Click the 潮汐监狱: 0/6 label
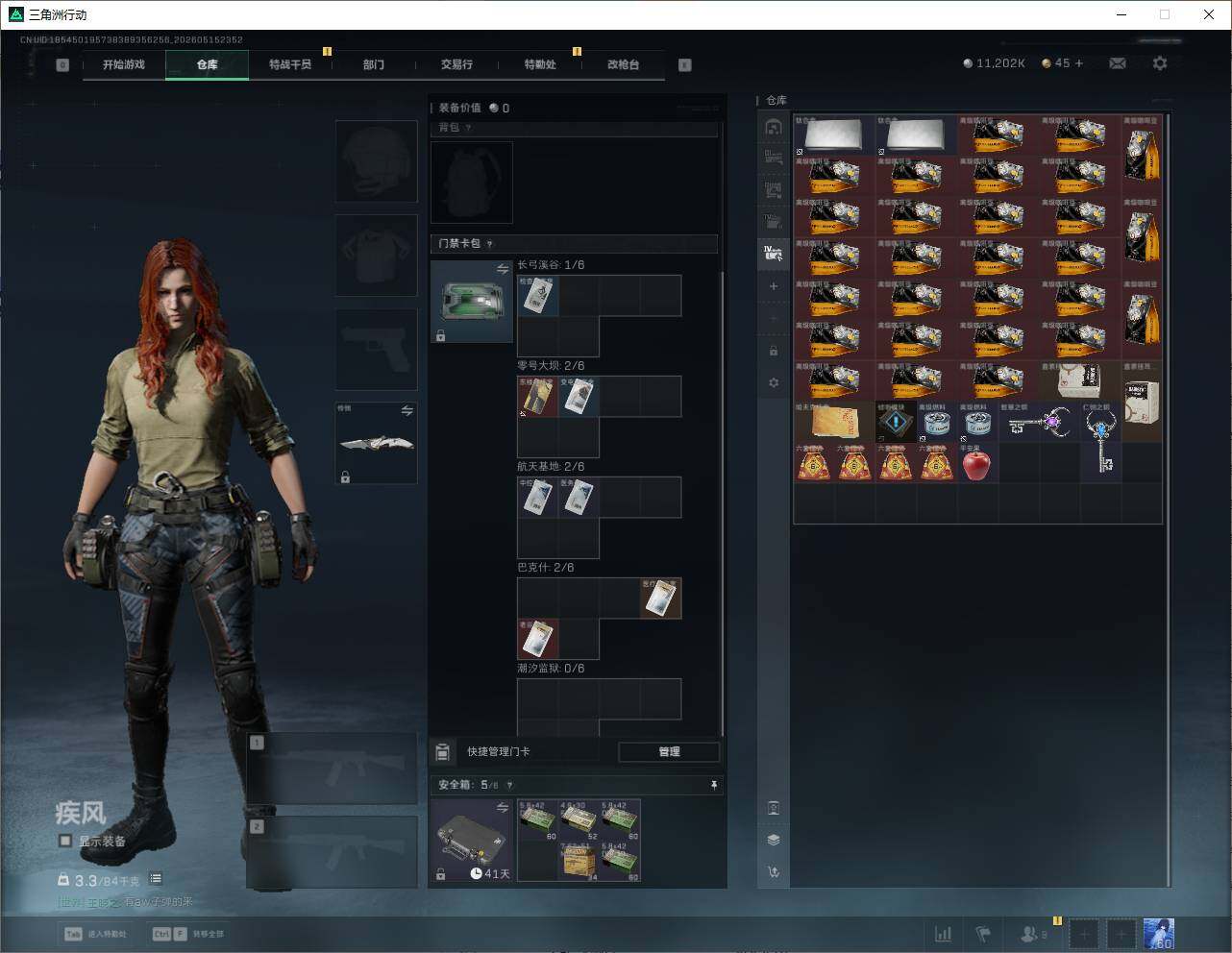 (551, 669)
